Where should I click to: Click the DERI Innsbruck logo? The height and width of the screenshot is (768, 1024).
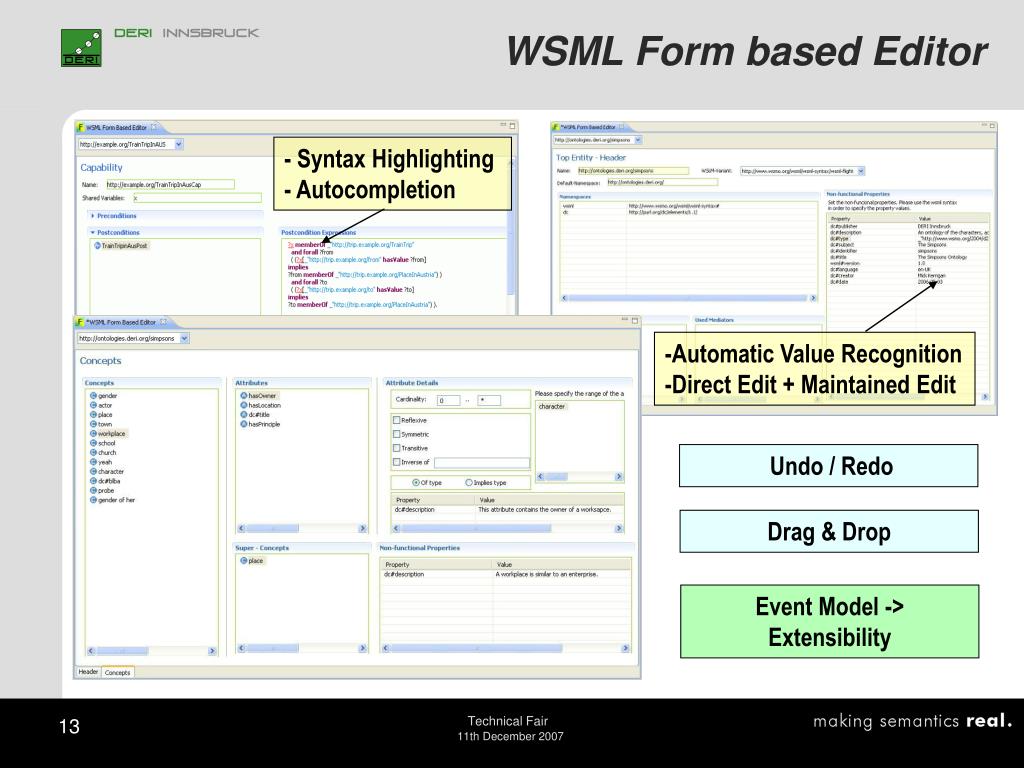pos(81,47)
